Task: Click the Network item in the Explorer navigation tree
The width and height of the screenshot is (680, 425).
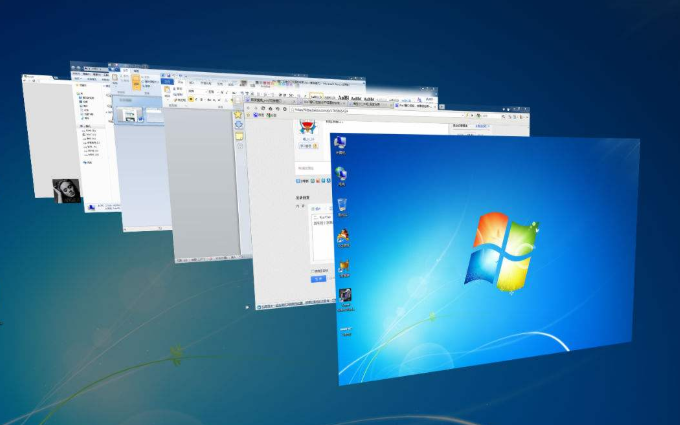Action: click(88, 163)
